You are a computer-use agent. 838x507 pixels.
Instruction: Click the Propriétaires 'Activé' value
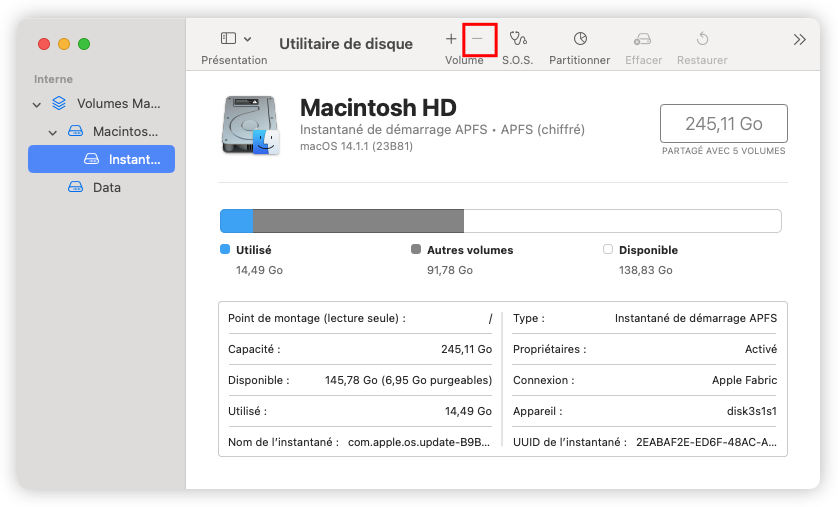click(x=761, y=349)
